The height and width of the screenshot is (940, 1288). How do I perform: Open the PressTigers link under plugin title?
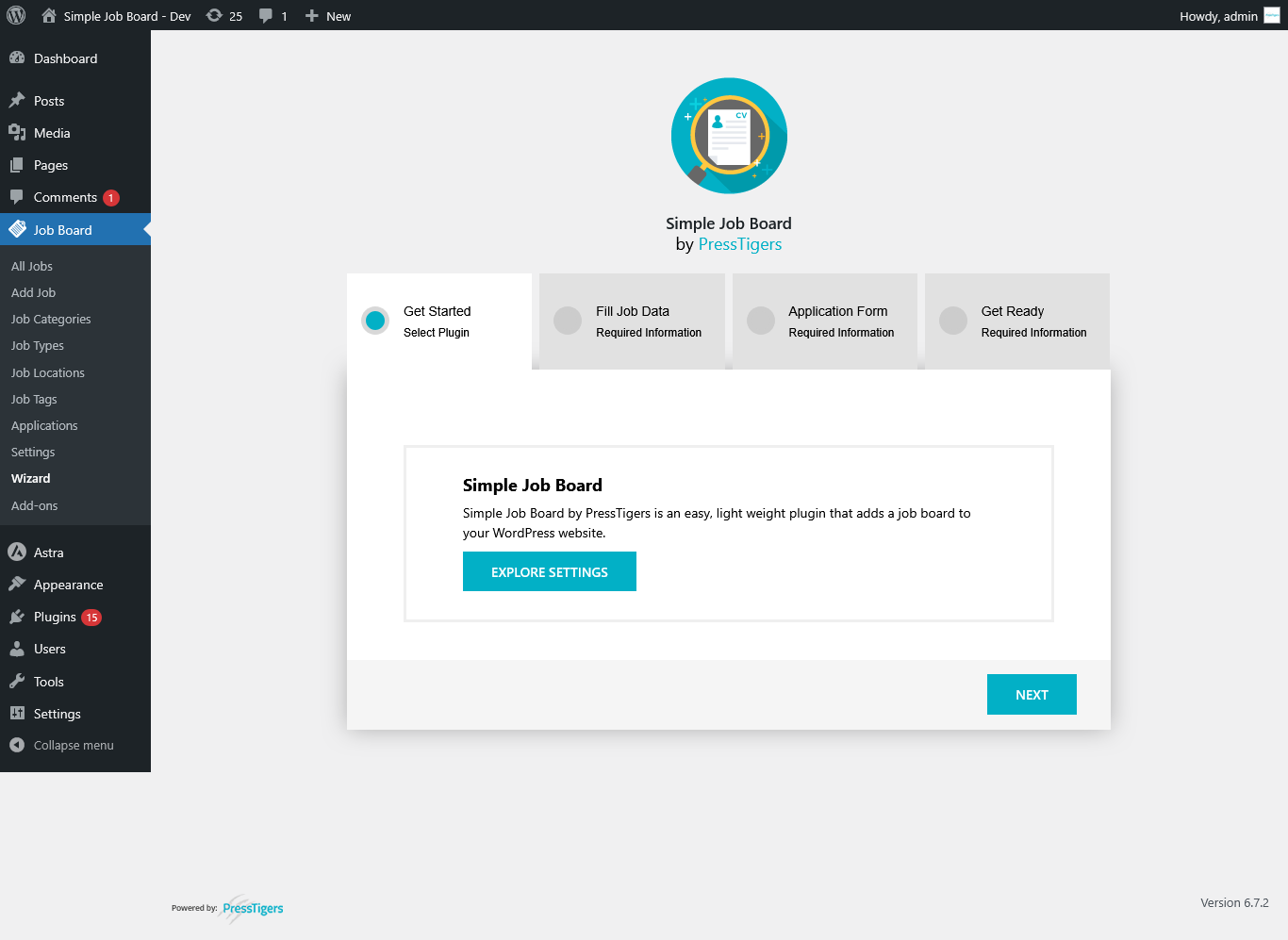click(x=739, y=244)
